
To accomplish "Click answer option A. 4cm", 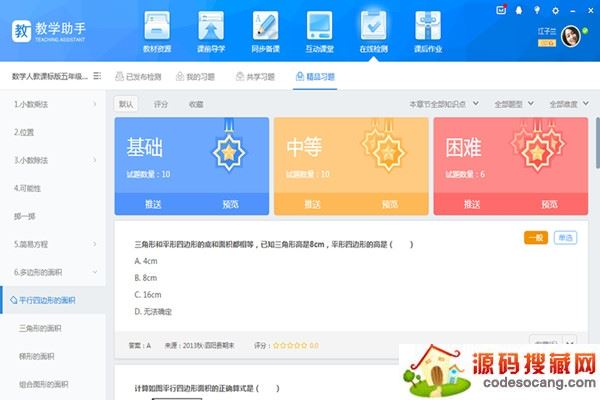I will pyautogui.click(x=146, y=261).
